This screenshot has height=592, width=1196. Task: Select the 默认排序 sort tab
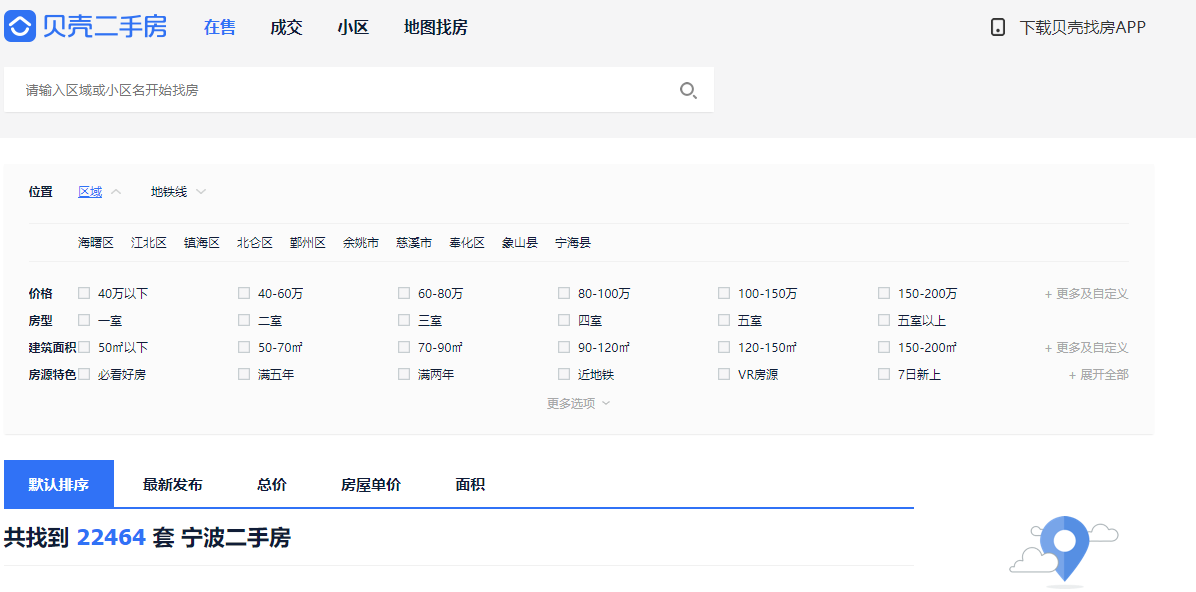point(59,484)
